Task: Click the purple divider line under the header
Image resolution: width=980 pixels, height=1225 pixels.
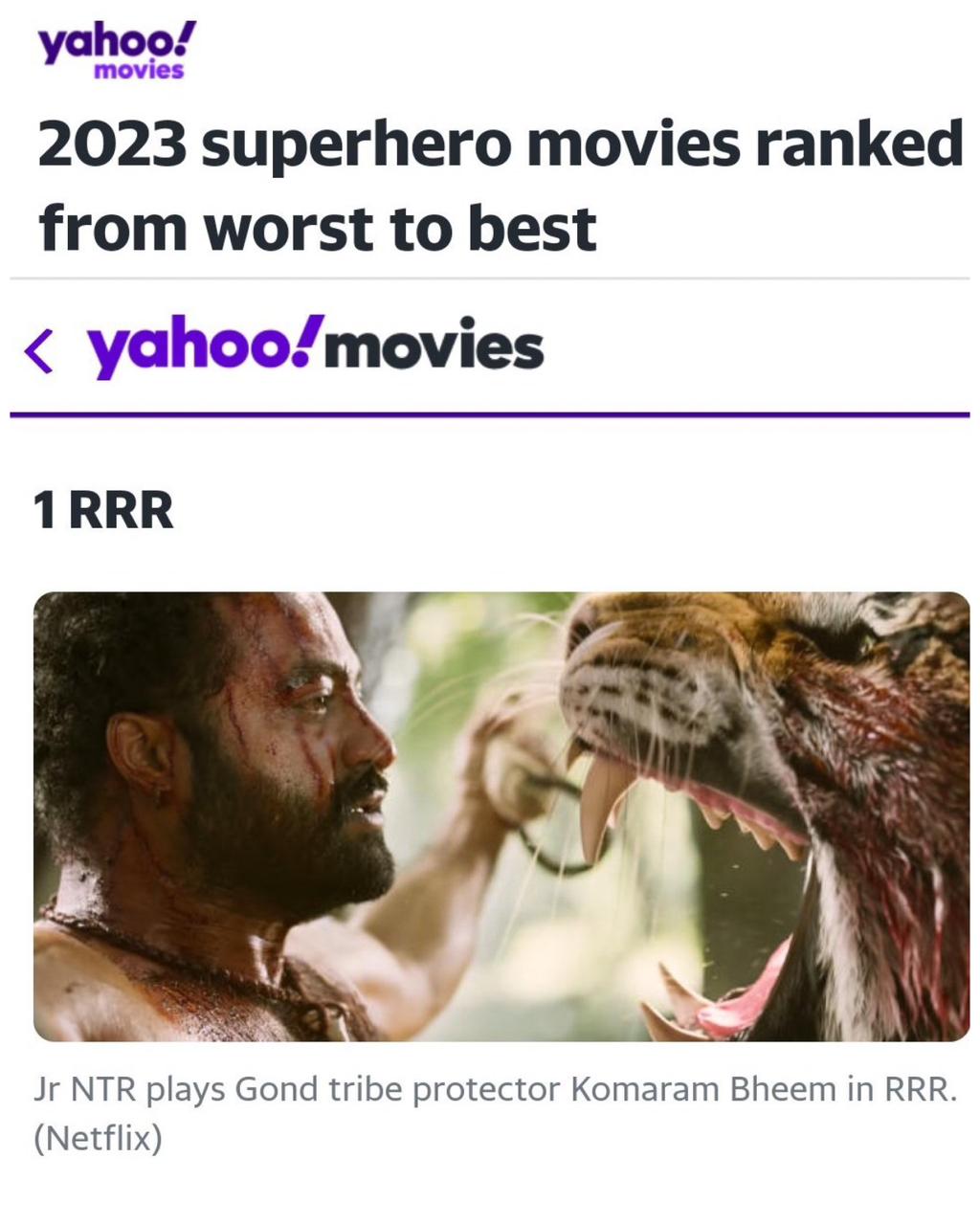Action: pos(490,414)
